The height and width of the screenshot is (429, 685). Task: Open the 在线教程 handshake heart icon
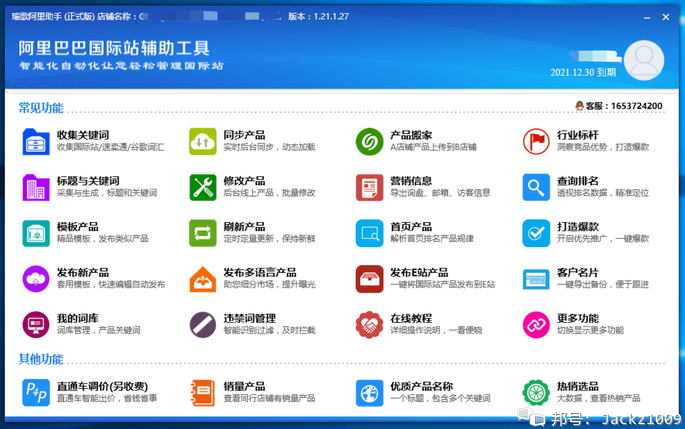pyautogui.click(x=370, y=325)
